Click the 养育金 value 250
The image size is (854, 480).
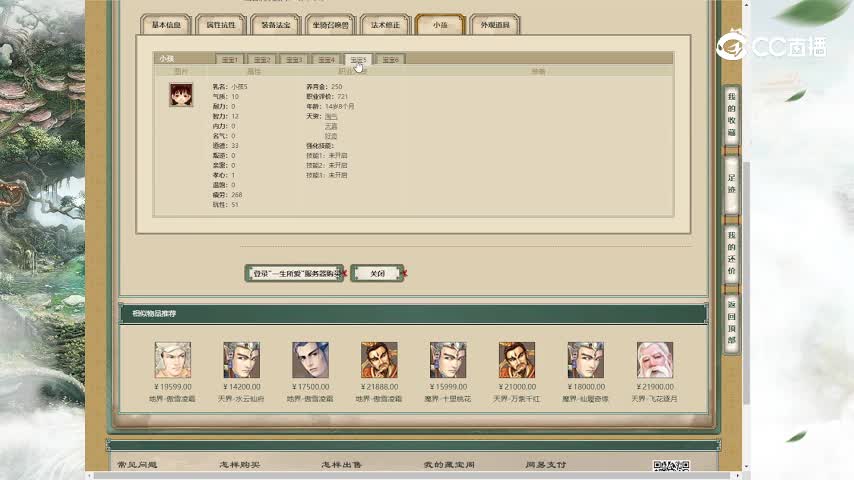337,87
